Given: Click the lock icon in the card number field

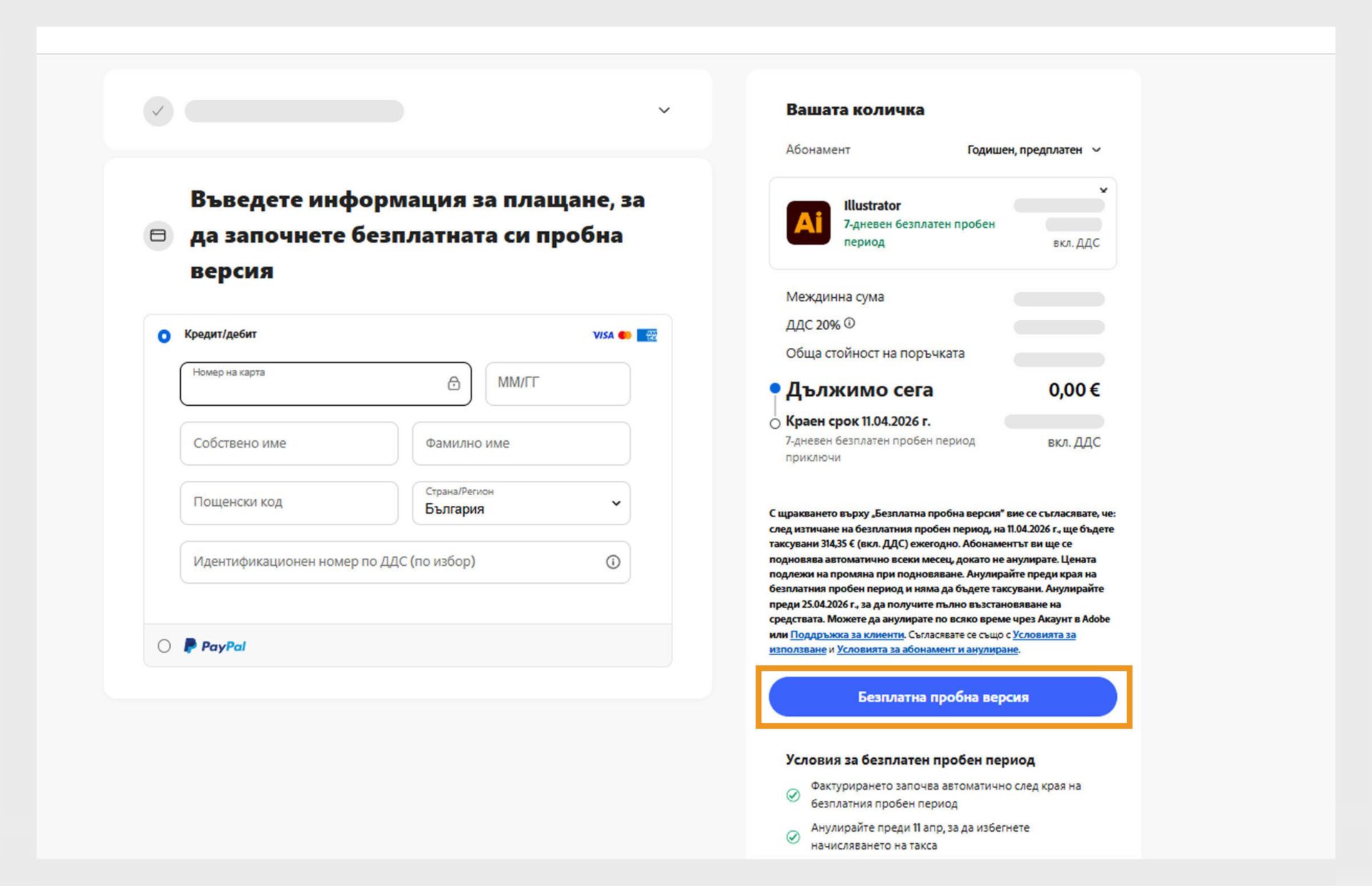Looking at the screenshot, I should coord(454,384).
